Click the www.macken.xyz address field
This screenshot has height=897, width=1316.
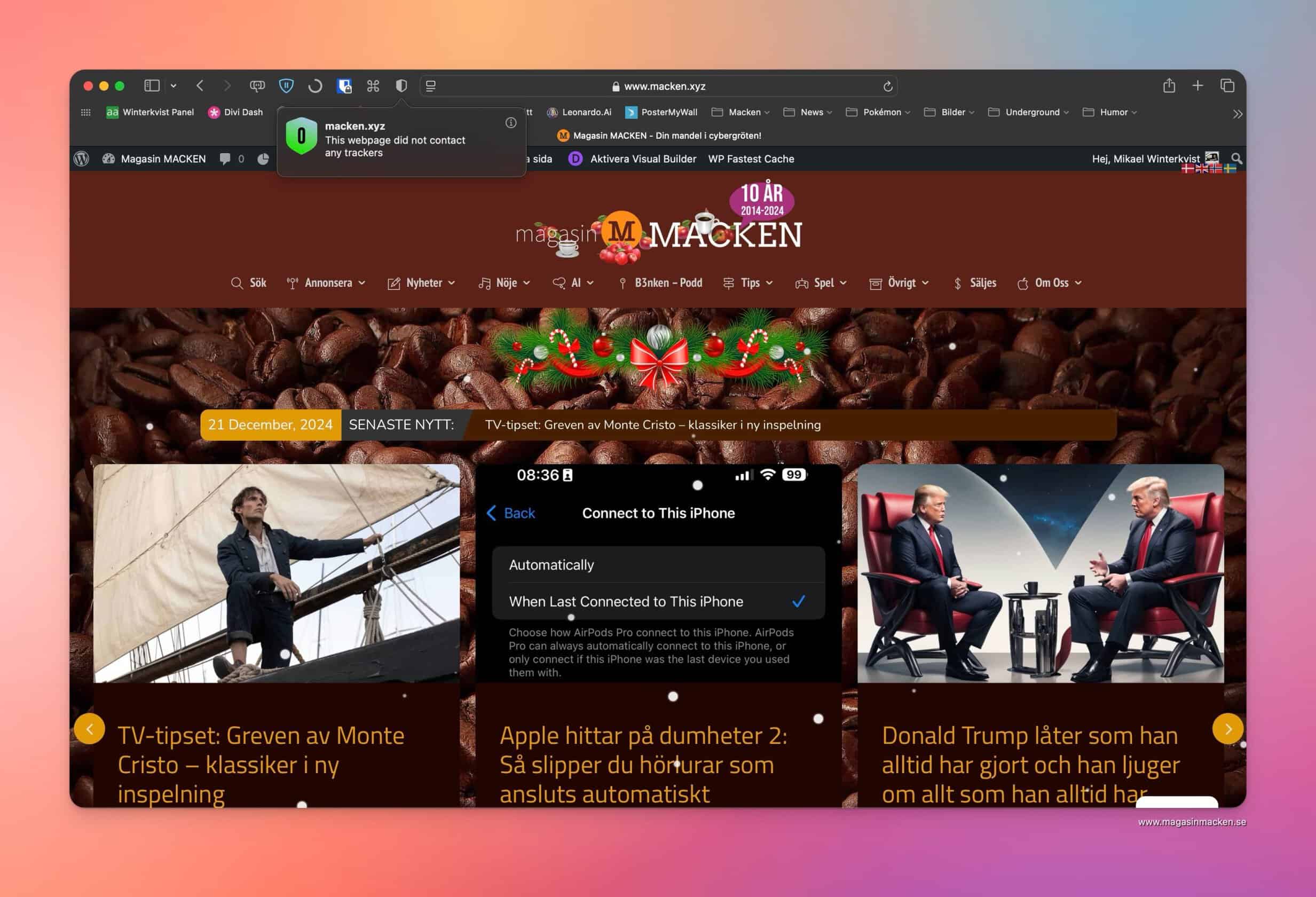(x=659, y=86)
